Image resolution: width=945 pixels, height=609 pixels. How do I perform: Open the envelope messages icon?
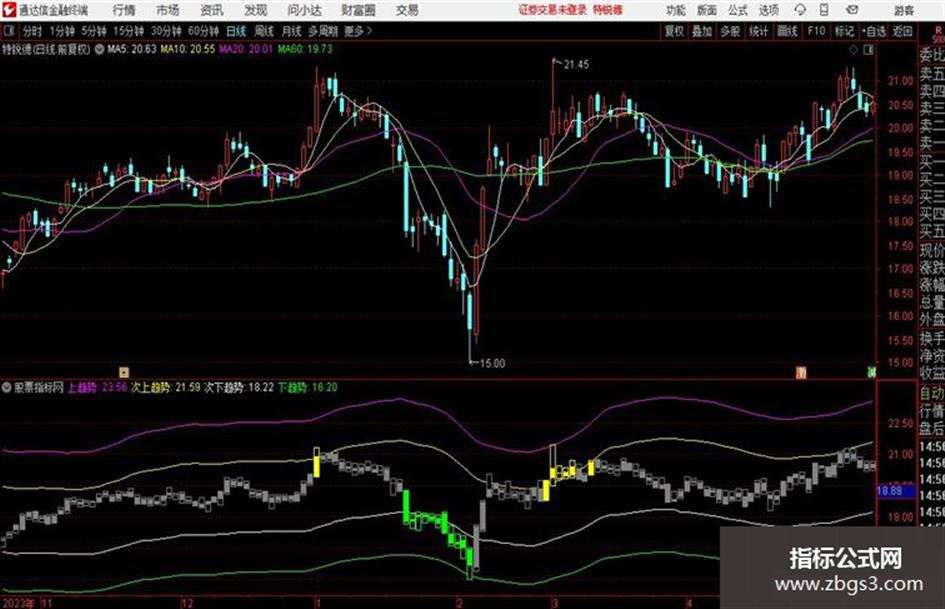click(x=852, y=10)
